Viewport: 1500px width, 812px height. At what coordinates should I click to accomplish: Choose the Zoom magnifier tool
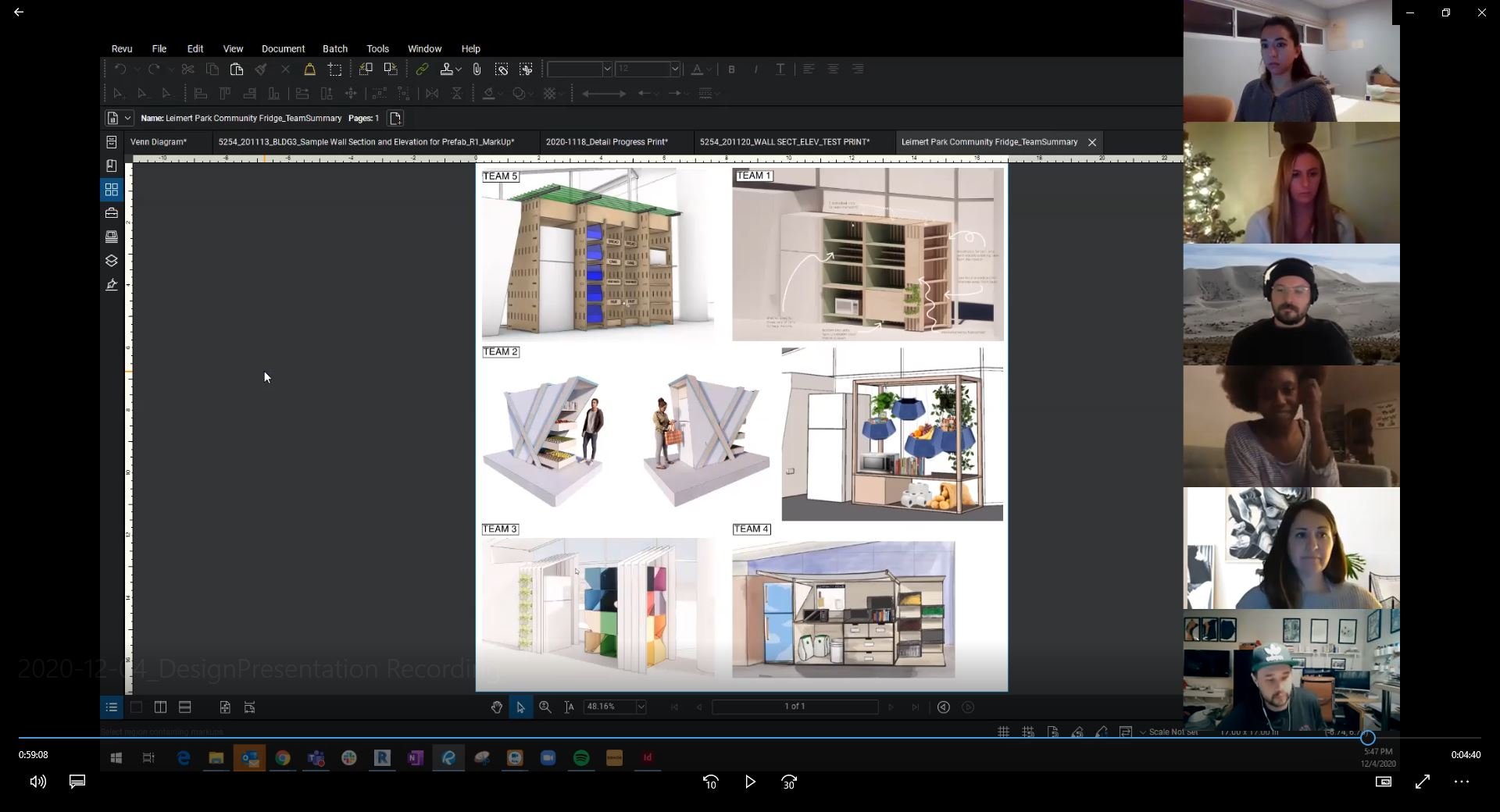coord(545,707)
